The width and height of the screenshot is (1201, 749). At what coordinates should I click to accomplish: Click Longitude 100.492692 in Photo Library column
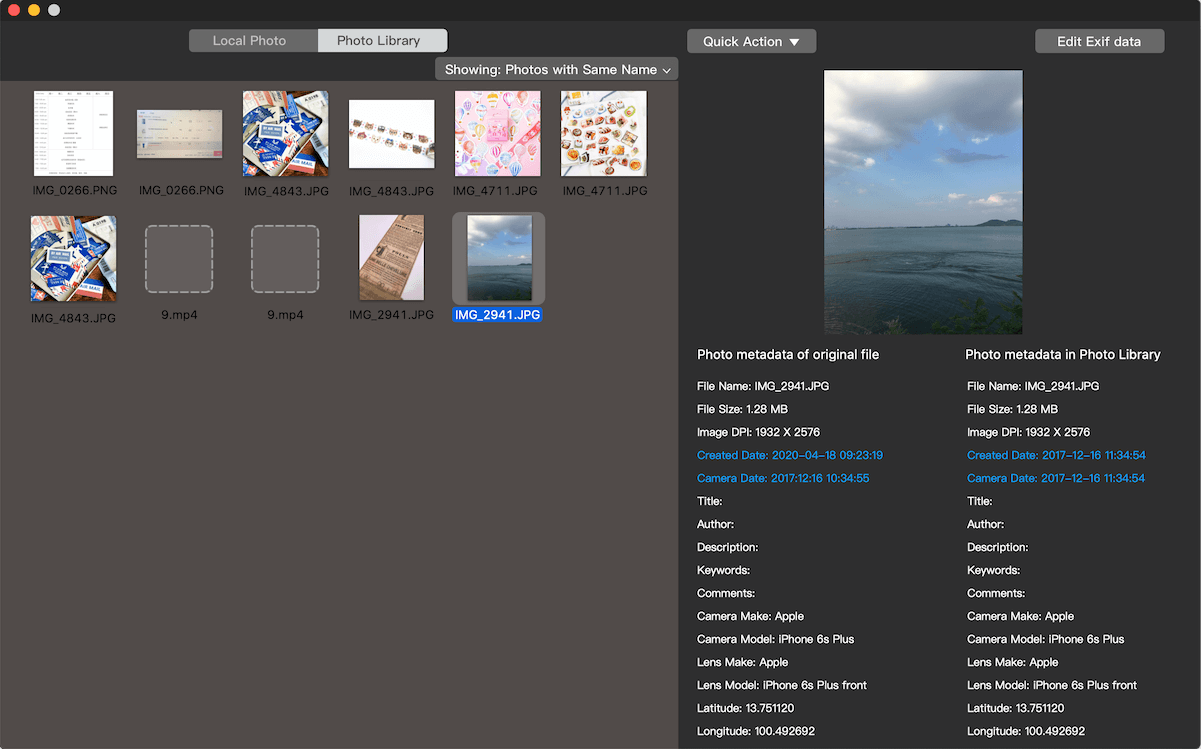[1026, 731]
